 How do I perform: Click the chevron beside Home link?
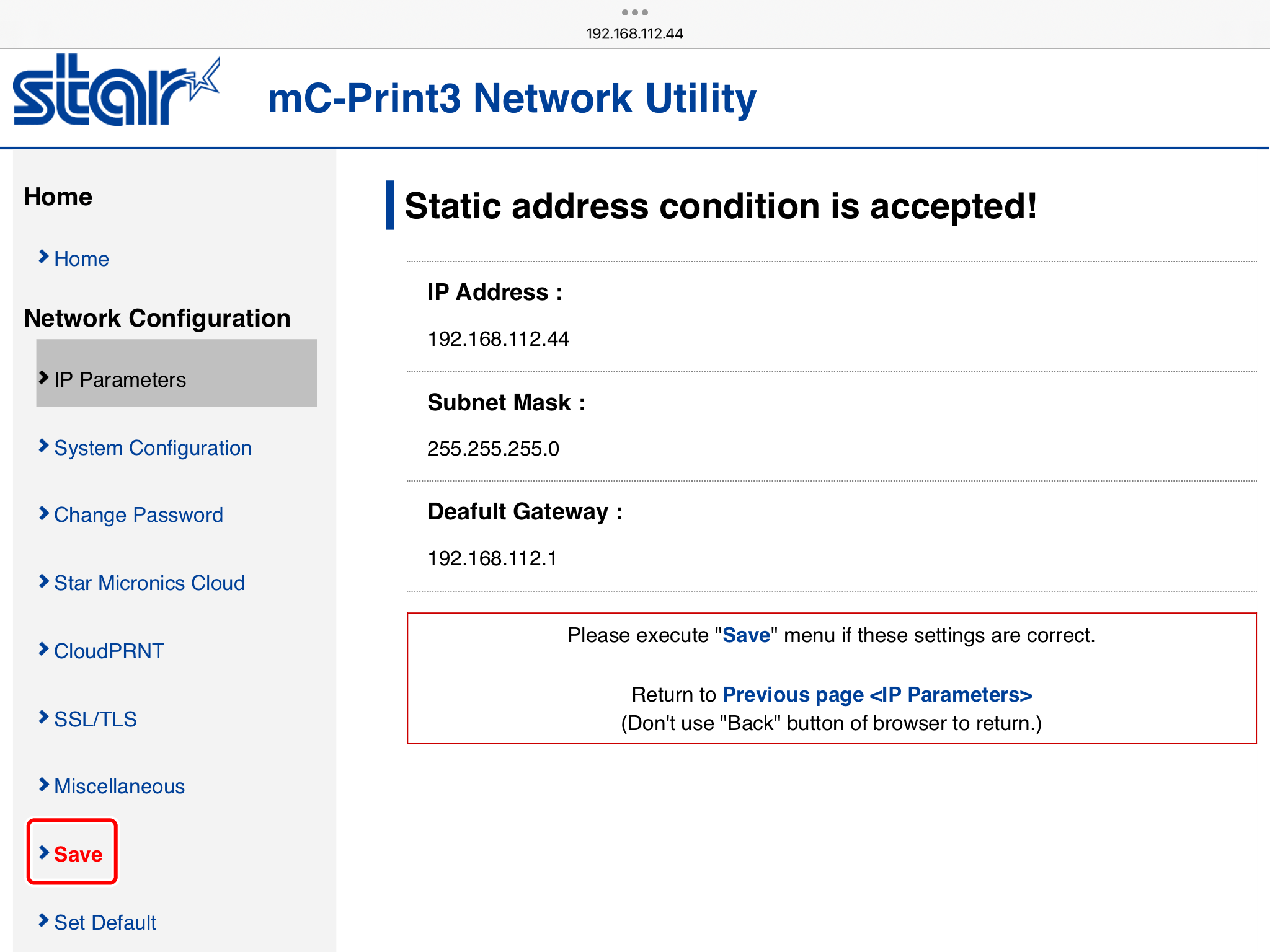click(x=43, y=257)
